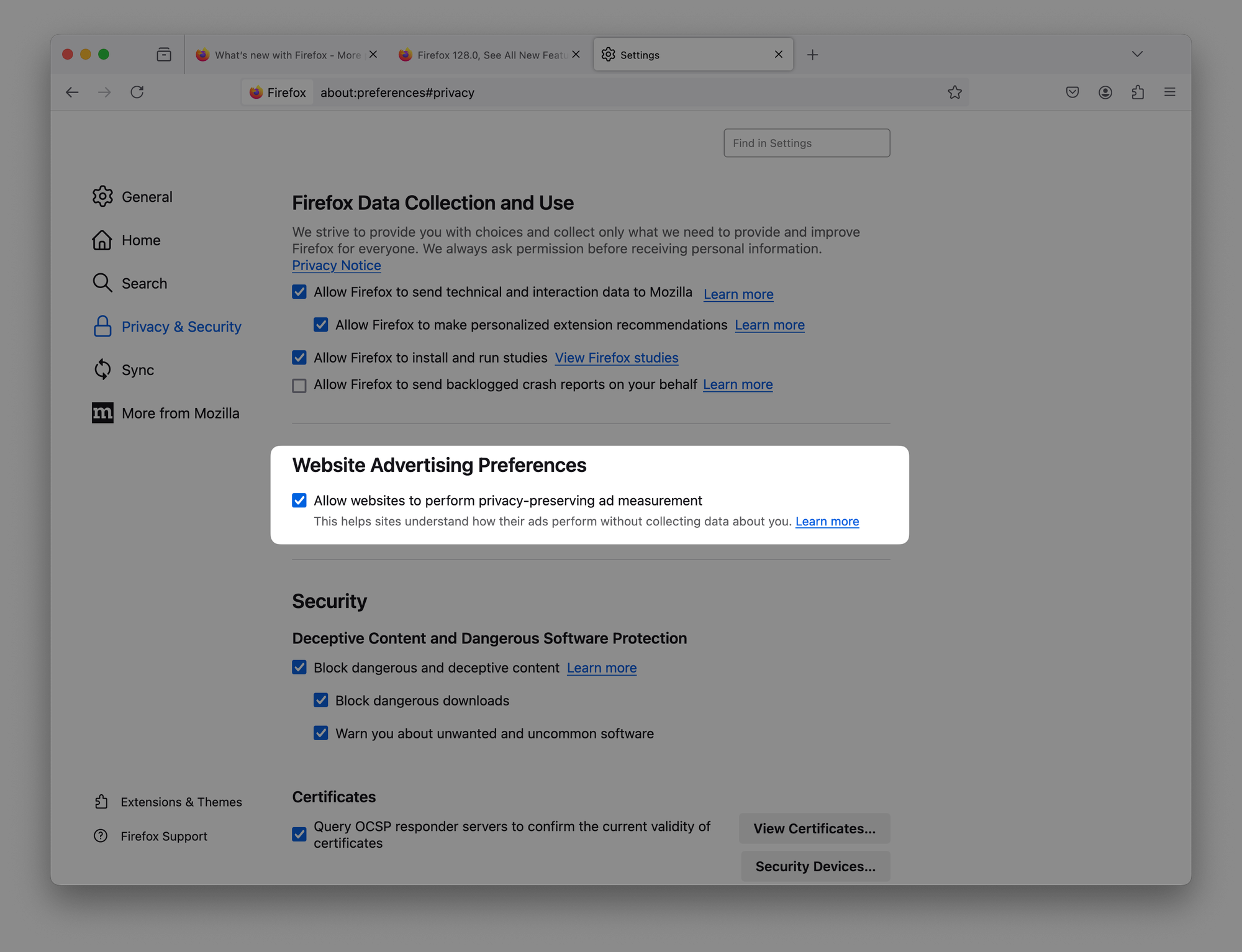Screen dimensions: 1242x952
Task: Click the Firefox identity badge in URL bar
Action: [278, 93]
